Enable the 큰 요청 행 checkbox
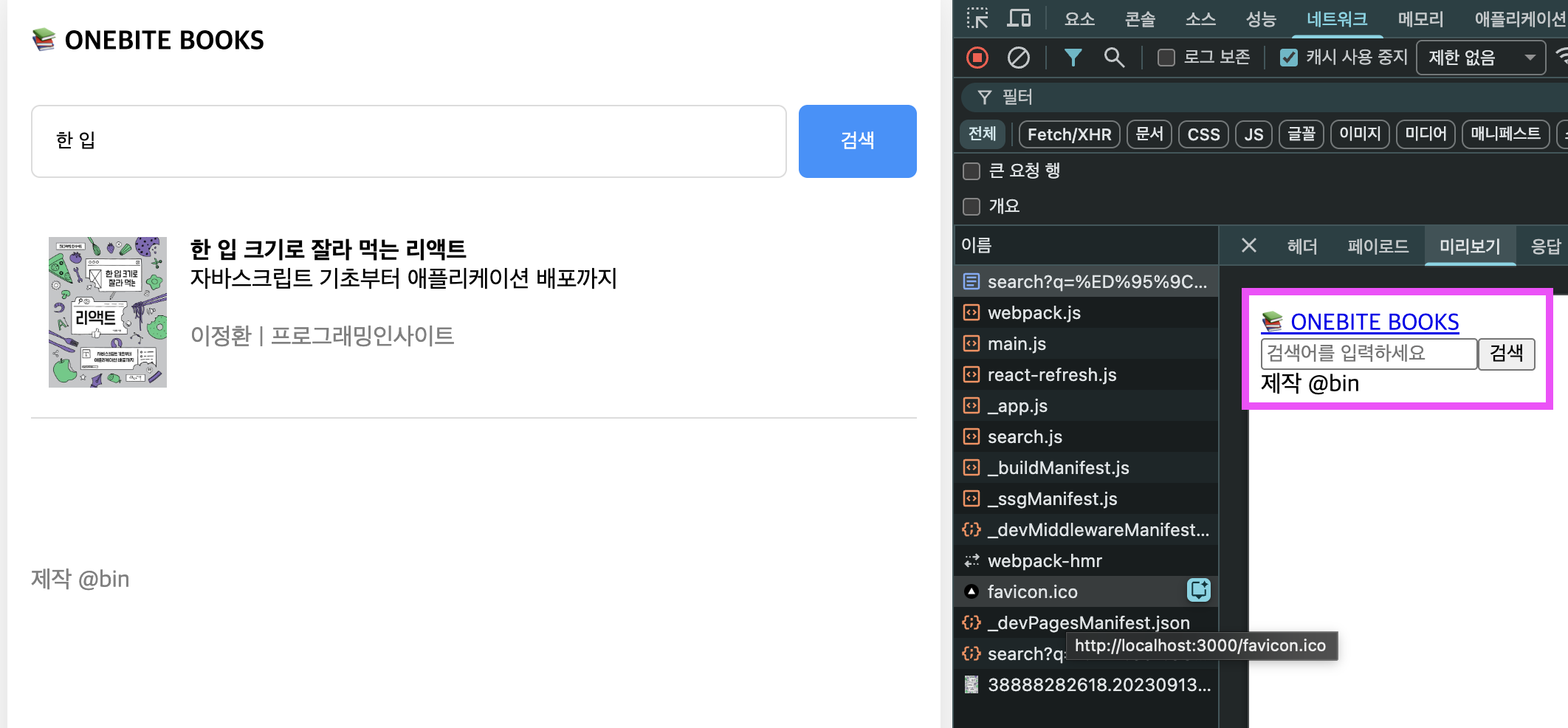Viewport: 1568px width, 728px height. tap(972, 171)
